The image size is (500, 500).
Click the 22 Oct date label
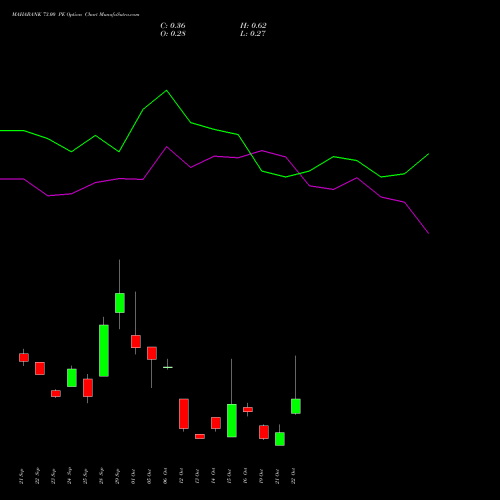294,476
